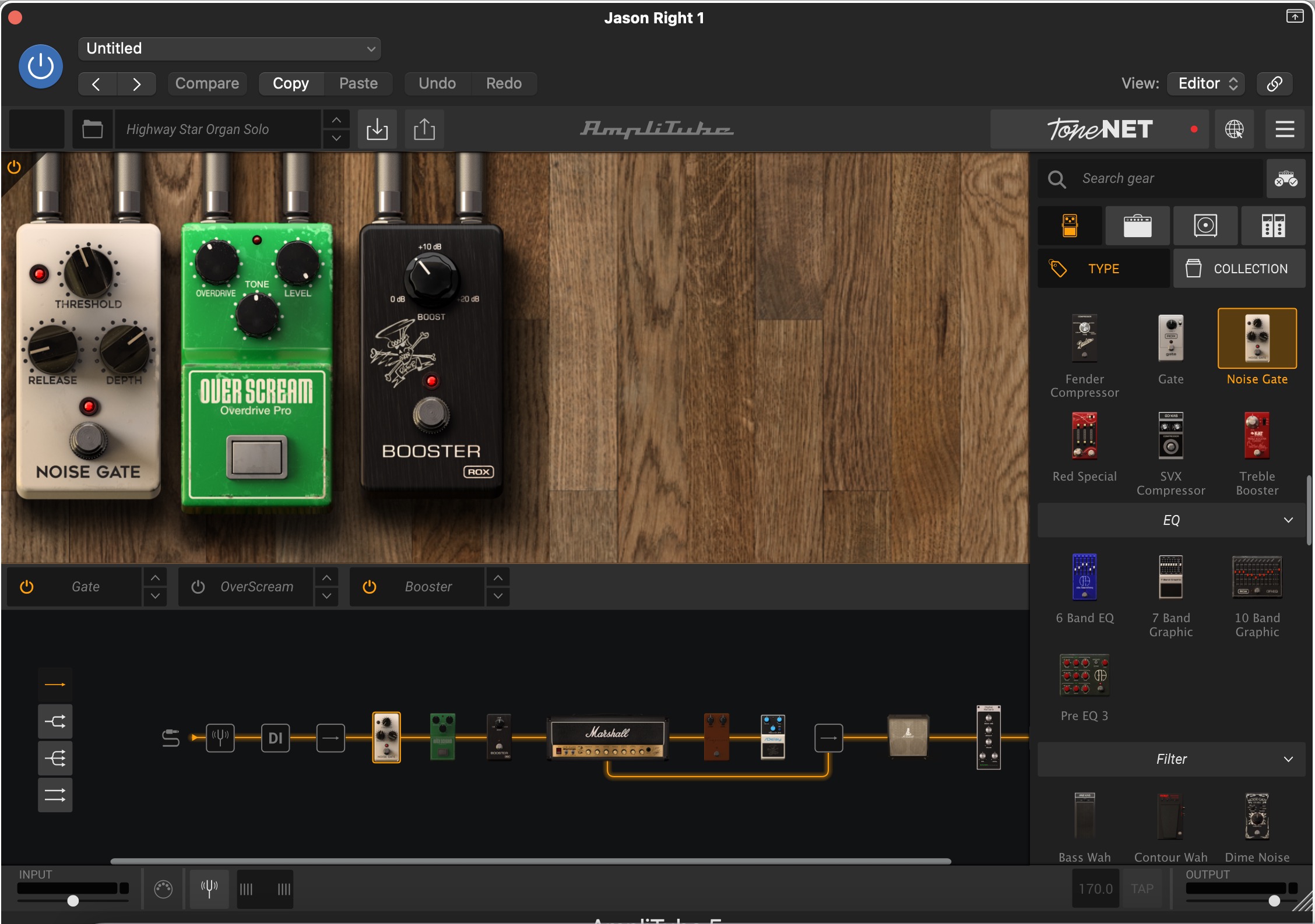Click the Paste button

(358, 84)
